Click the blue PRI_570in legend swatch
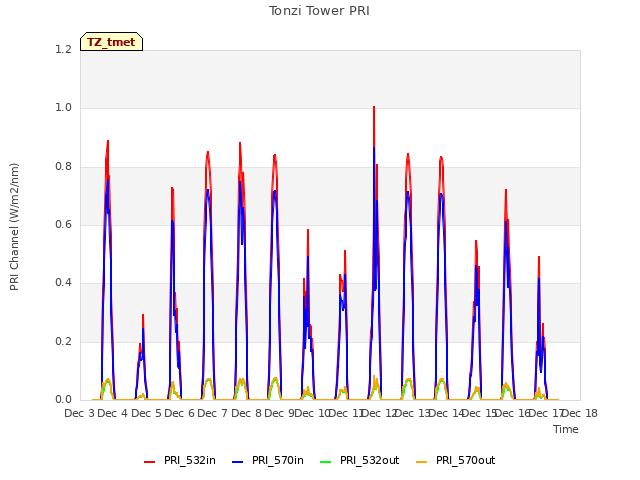 point(238,462)
